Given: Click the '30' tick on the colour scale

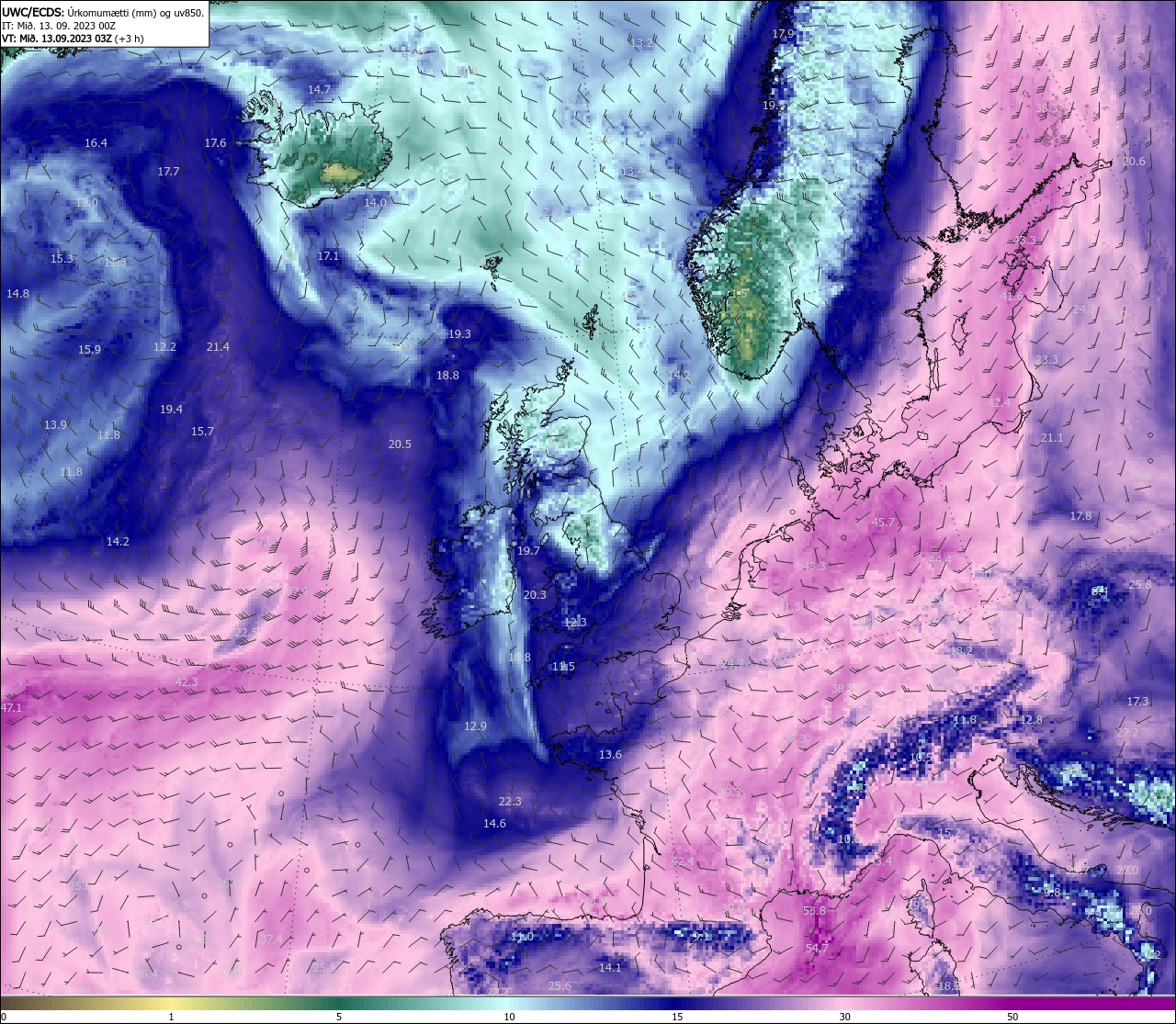Looking at the screenshot, I should (844, 1017).
